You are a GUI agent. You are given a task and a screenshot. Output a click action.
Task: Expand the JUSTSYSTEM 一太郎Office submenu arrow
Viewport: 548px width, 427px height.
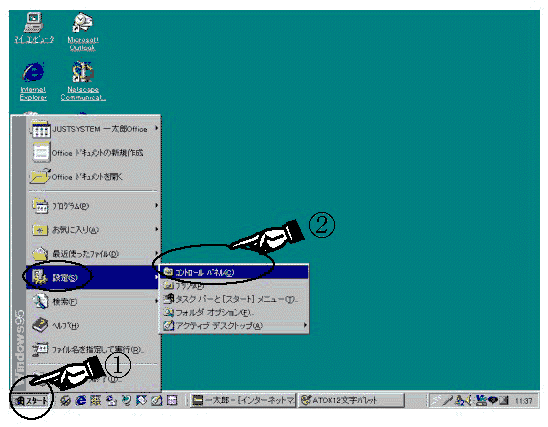[157, 129]
